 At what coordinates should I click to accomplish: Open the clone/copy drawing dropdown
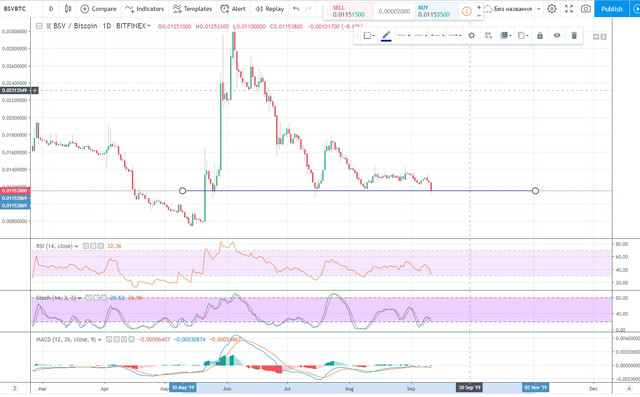[523, 35]
